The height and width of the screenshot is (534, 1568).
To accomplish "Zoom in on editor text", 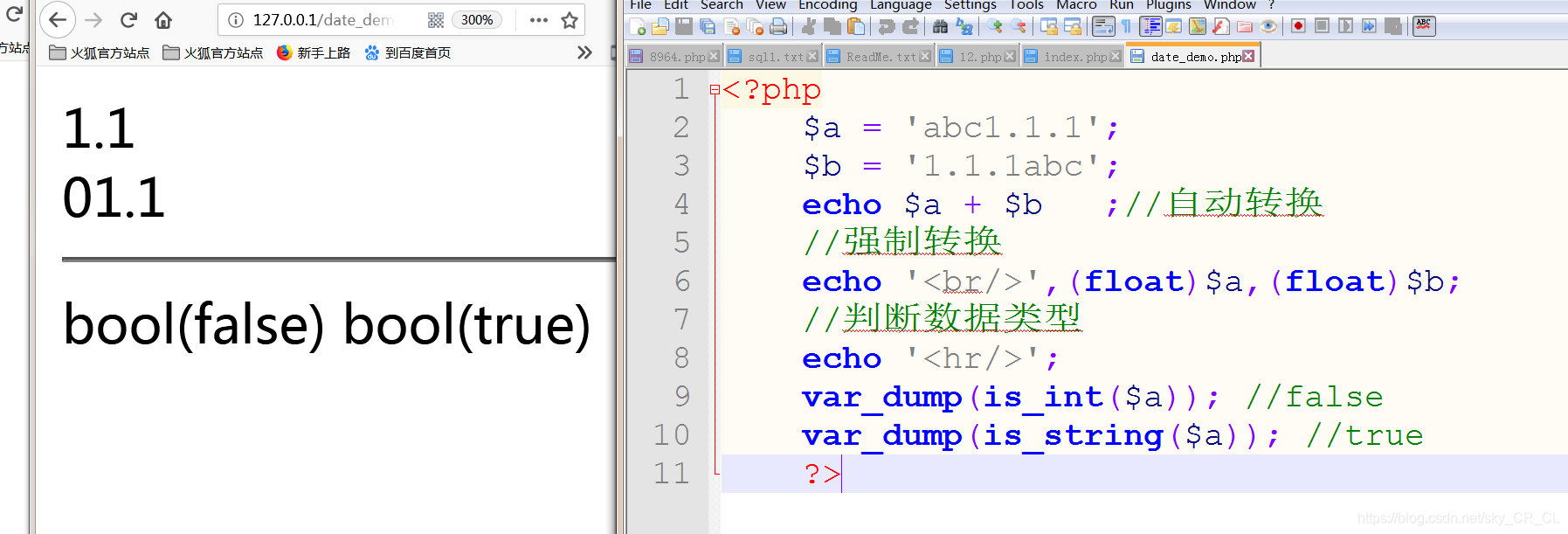I will coord(995,26).
